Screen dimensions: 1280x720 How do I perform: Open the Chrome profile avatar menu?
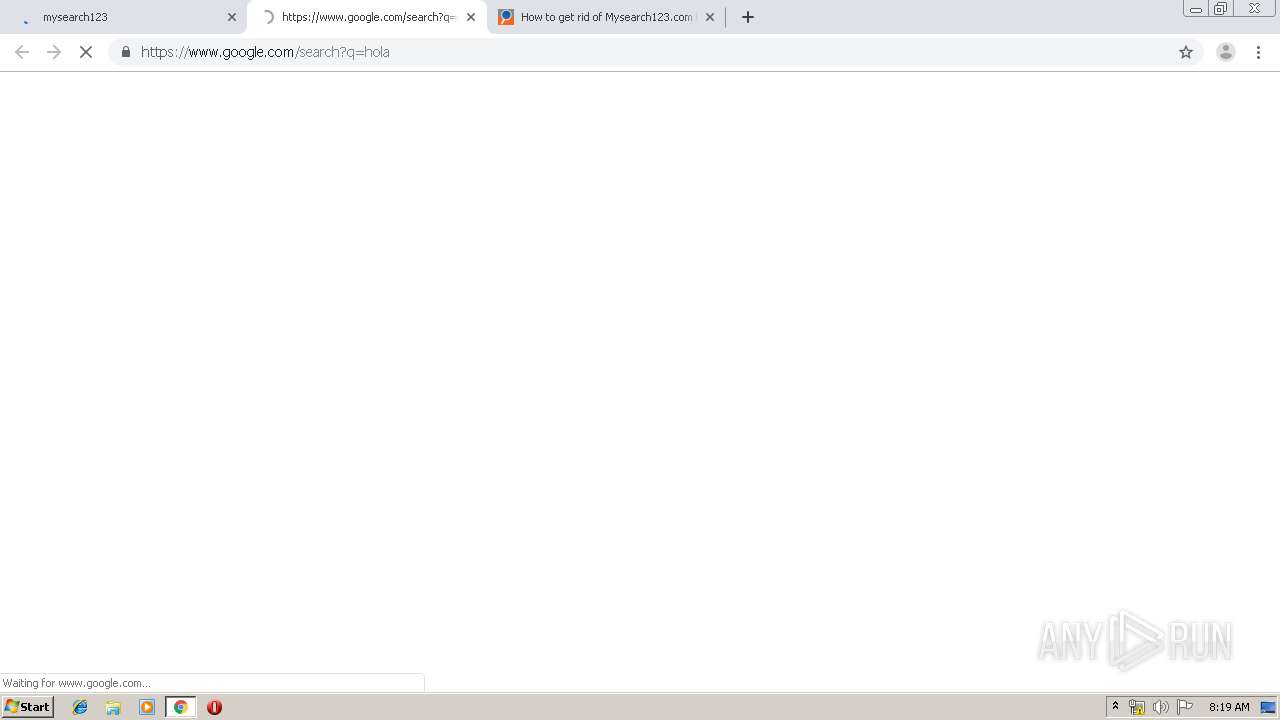click(1226, 52)
